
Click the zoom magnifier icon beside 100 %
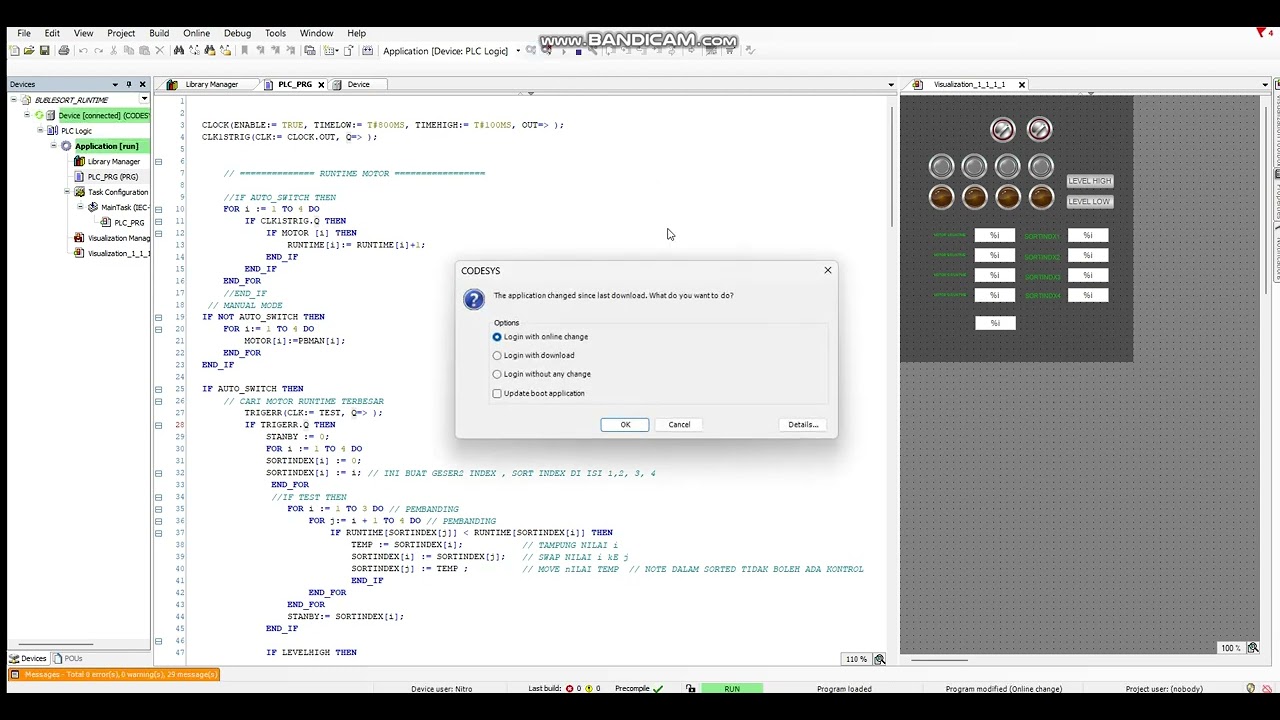(x=1253, y=648)
